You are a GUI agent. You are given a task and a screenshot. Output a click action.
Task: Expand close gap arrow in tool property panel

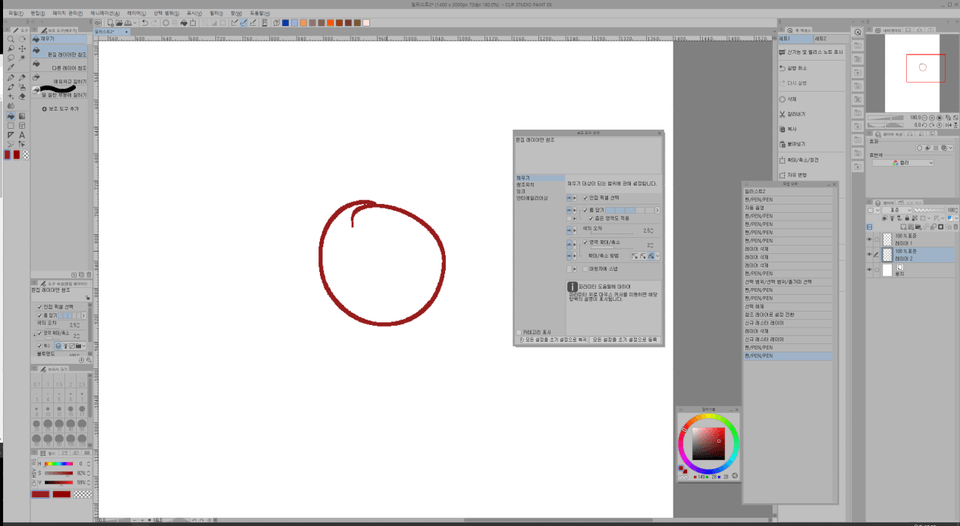tap(83, 316)
